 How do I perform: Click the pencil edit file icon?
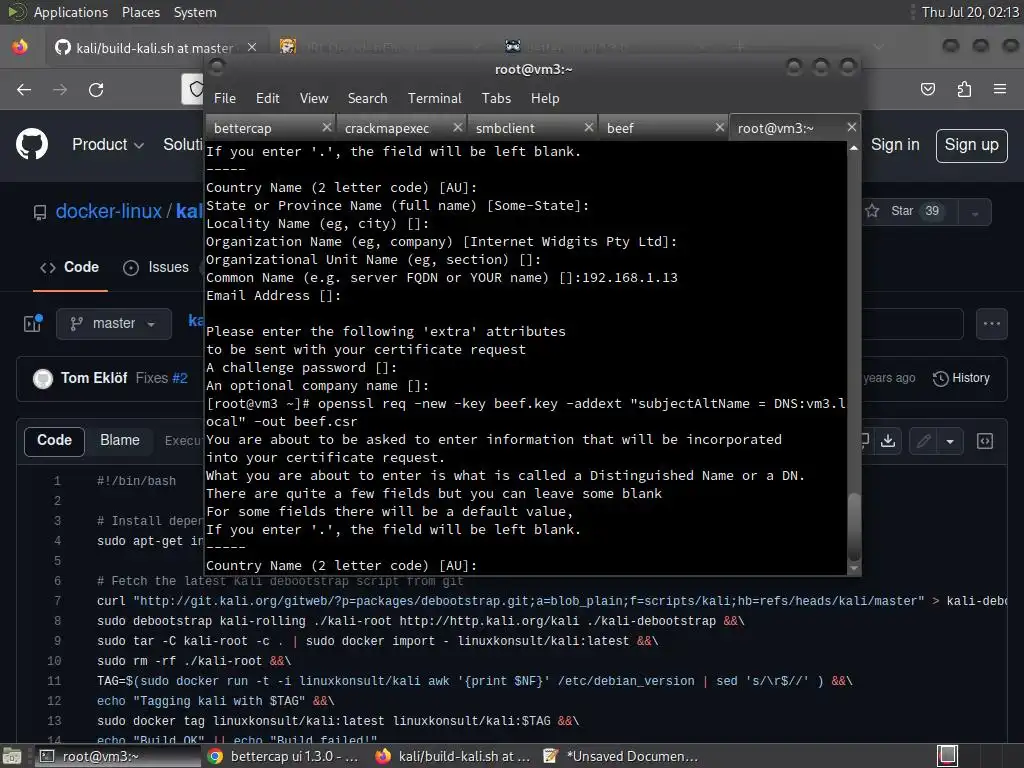point(923,441)
